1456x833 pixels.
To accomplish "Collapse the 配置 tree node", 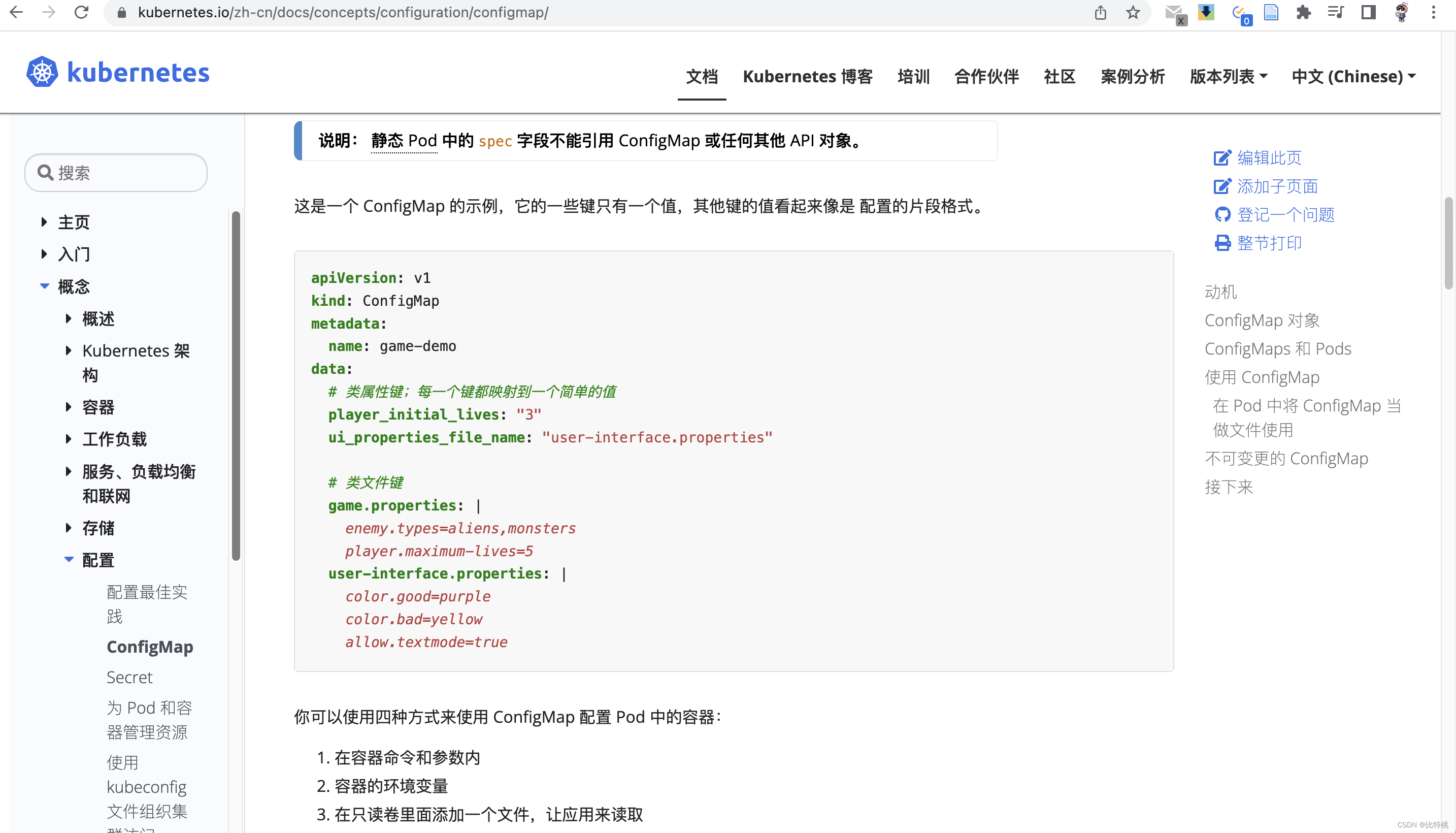I will (69, 560).
